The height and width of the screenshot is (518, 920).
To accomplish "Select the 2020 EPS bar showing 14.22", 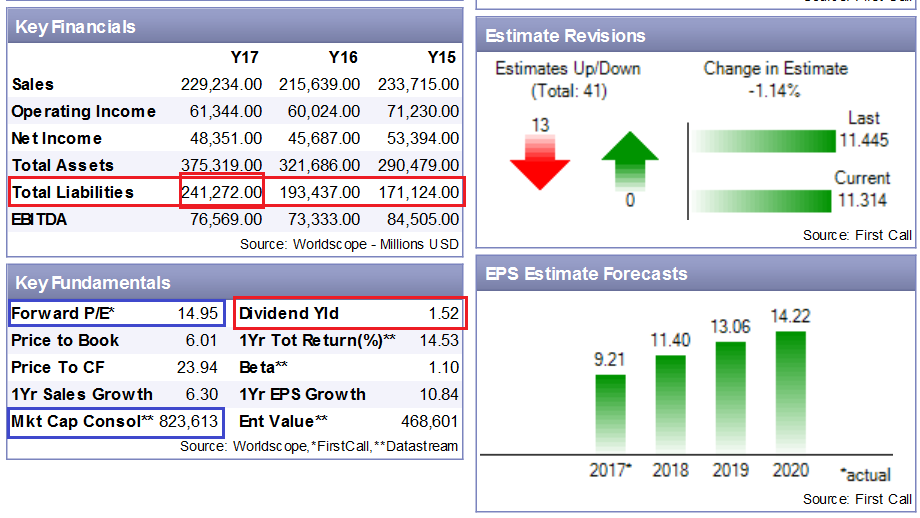I will click(790, 391).
